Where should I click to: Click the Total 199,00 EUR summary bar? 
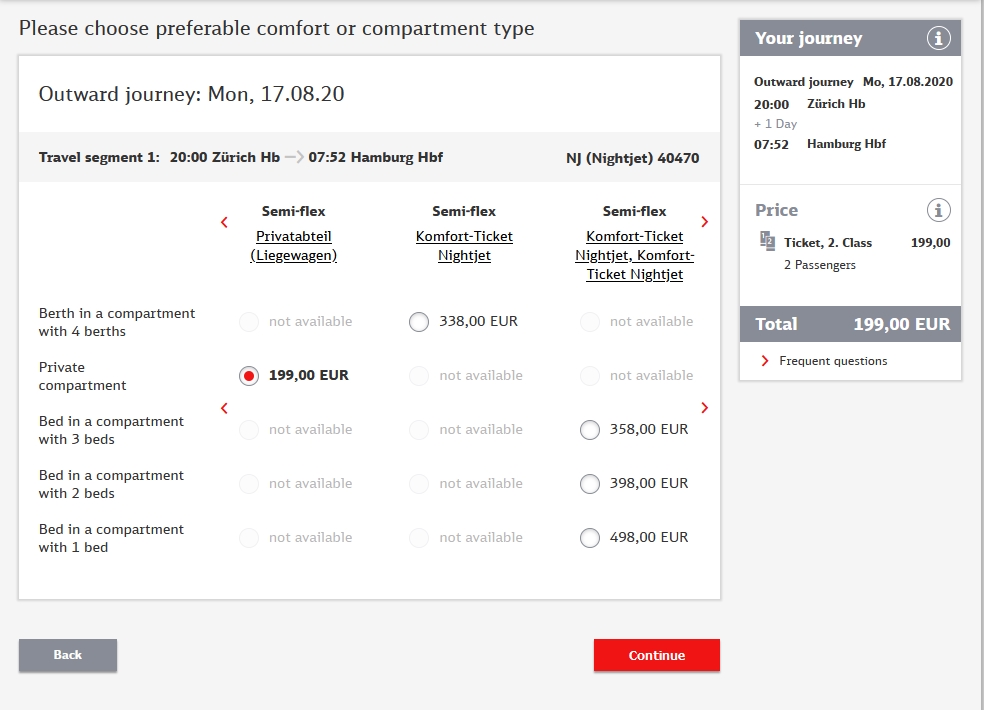(x=850, y=324)
